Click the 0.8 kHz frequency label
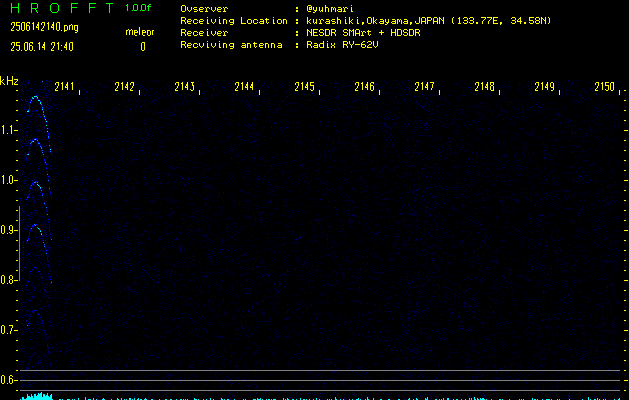629x400 pixels. coord(7,280)
